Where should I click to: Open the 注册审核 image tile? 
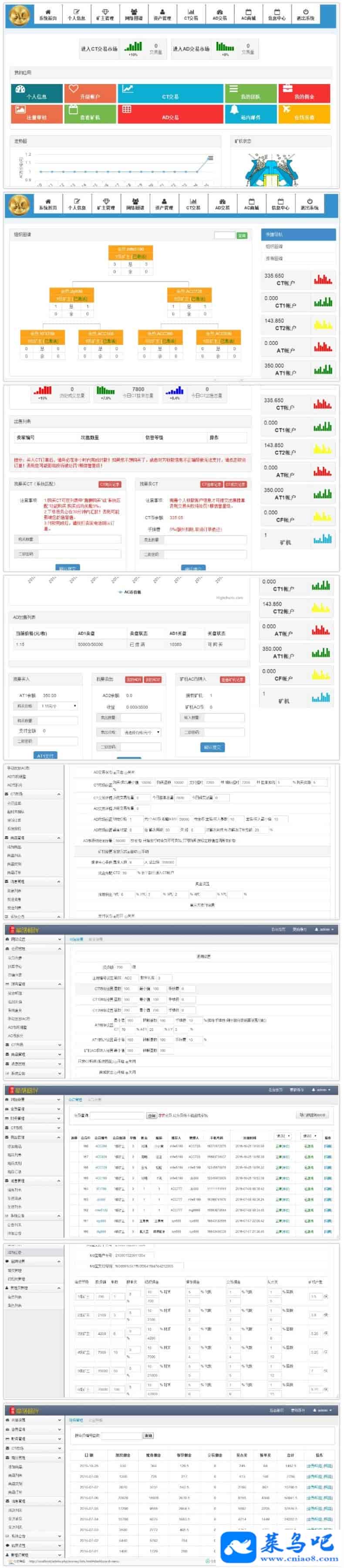[x=37, y=114]
